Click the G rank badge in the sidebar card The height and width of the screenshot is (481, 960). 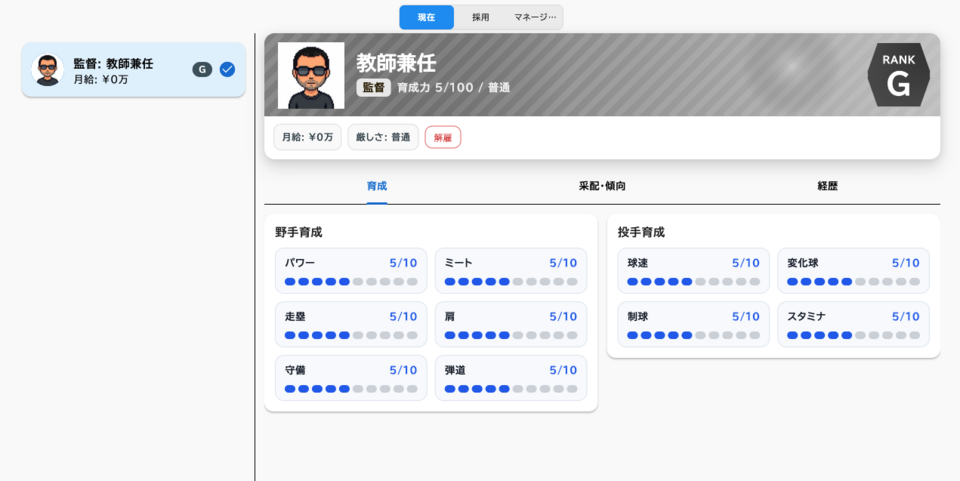coord(202,70)
